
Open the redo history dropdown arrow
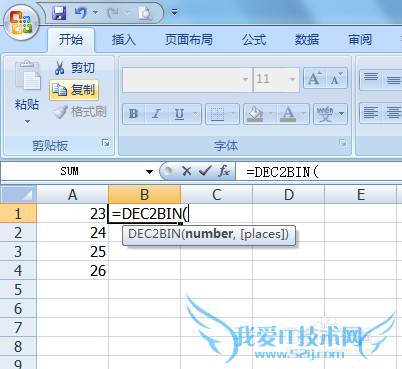[x=127, y=13]
